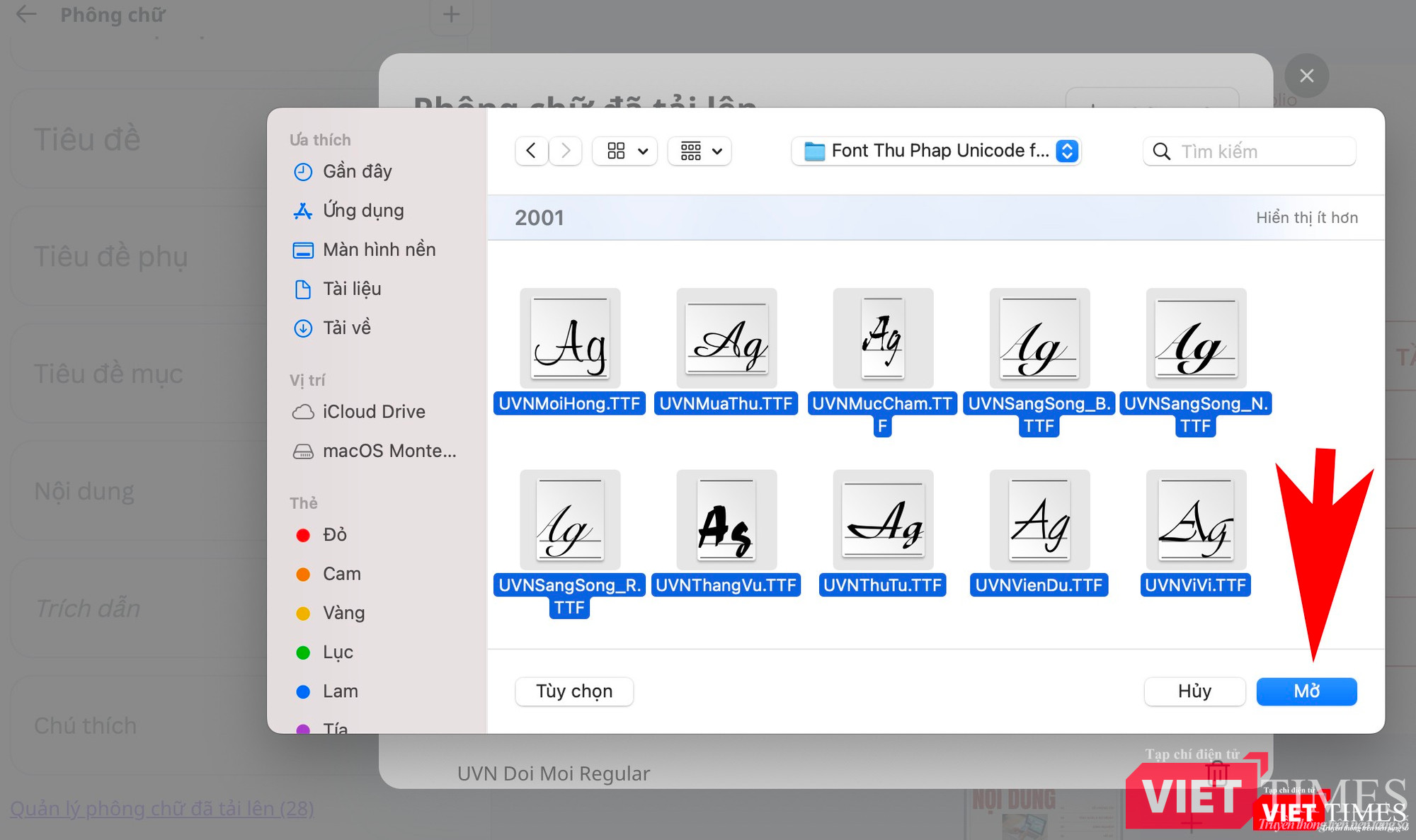
Task: Click the back navigation arrow in file dialog
Action: point(531,151)
